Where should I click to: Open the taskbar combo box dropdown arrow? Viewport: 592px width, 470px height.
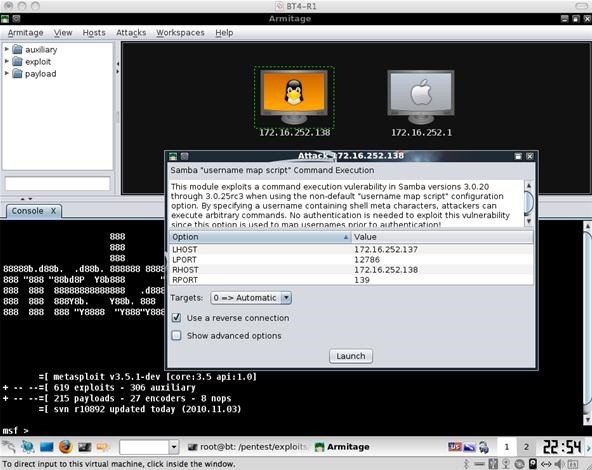coord(174,447)
